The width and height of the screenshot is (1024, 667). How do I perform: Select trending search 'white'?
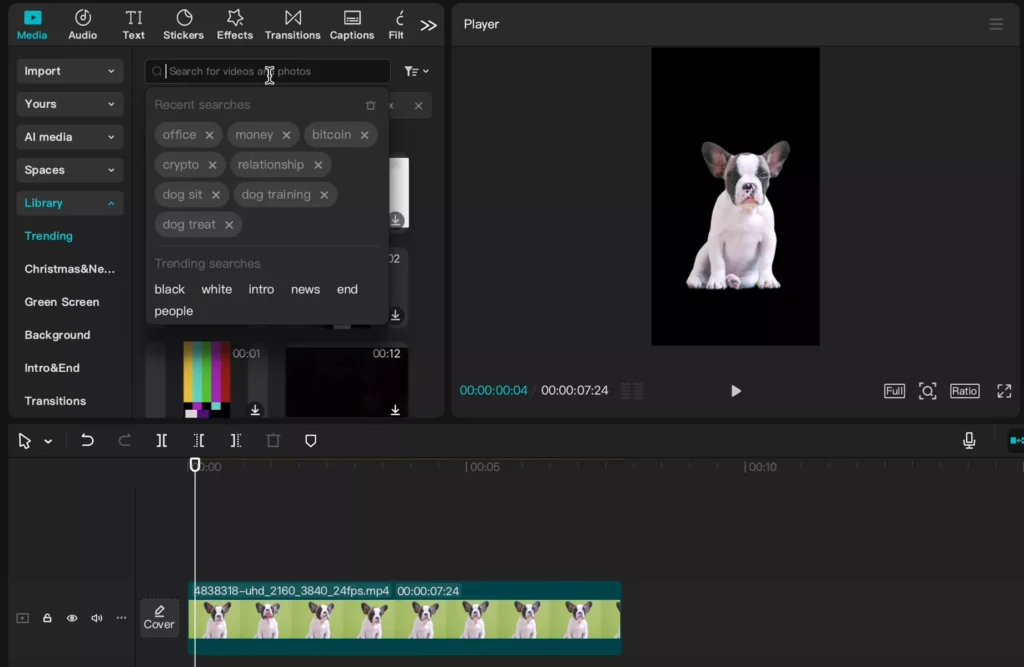216,289
